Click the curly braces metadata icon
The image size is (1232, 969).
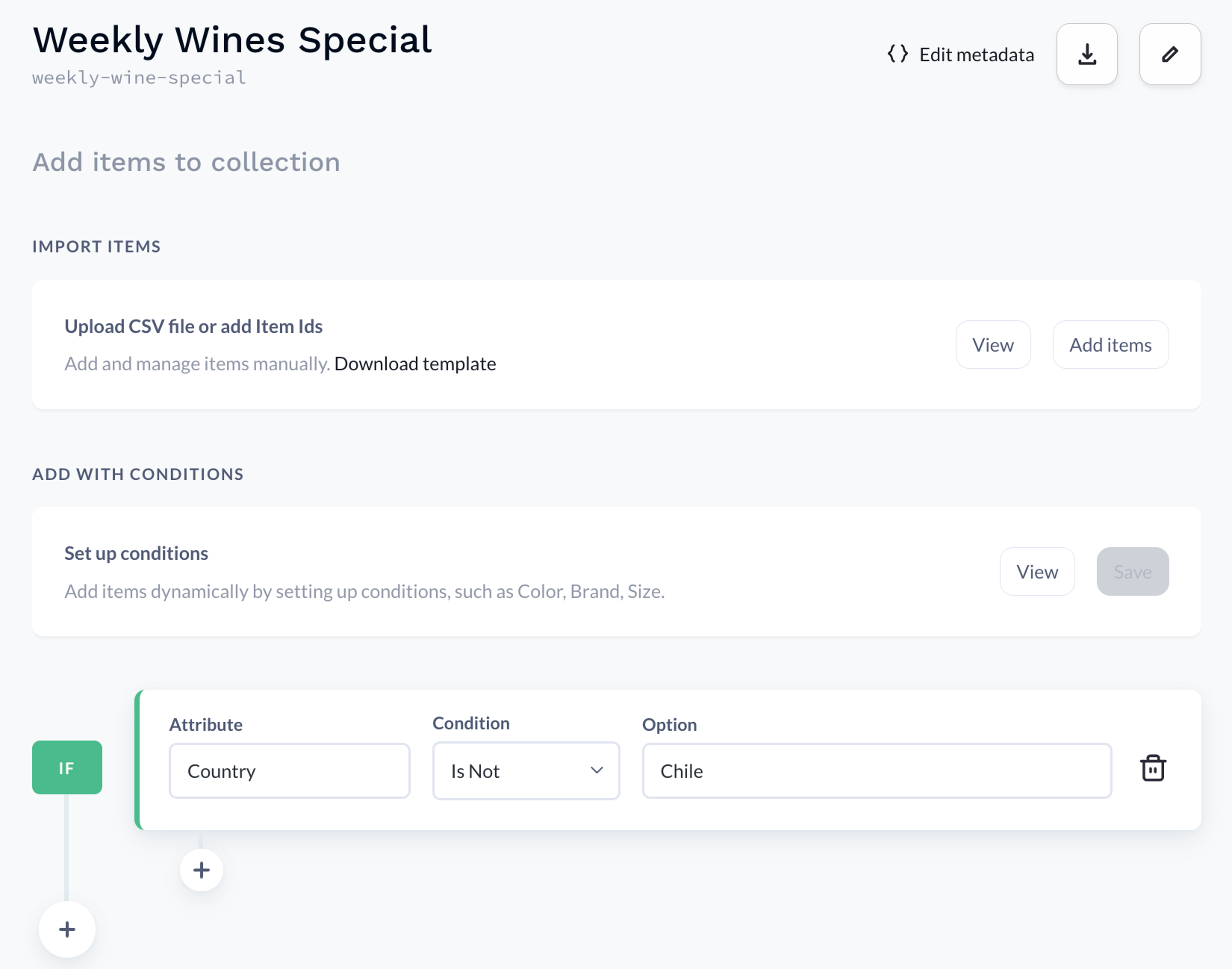tap(898, 55)
